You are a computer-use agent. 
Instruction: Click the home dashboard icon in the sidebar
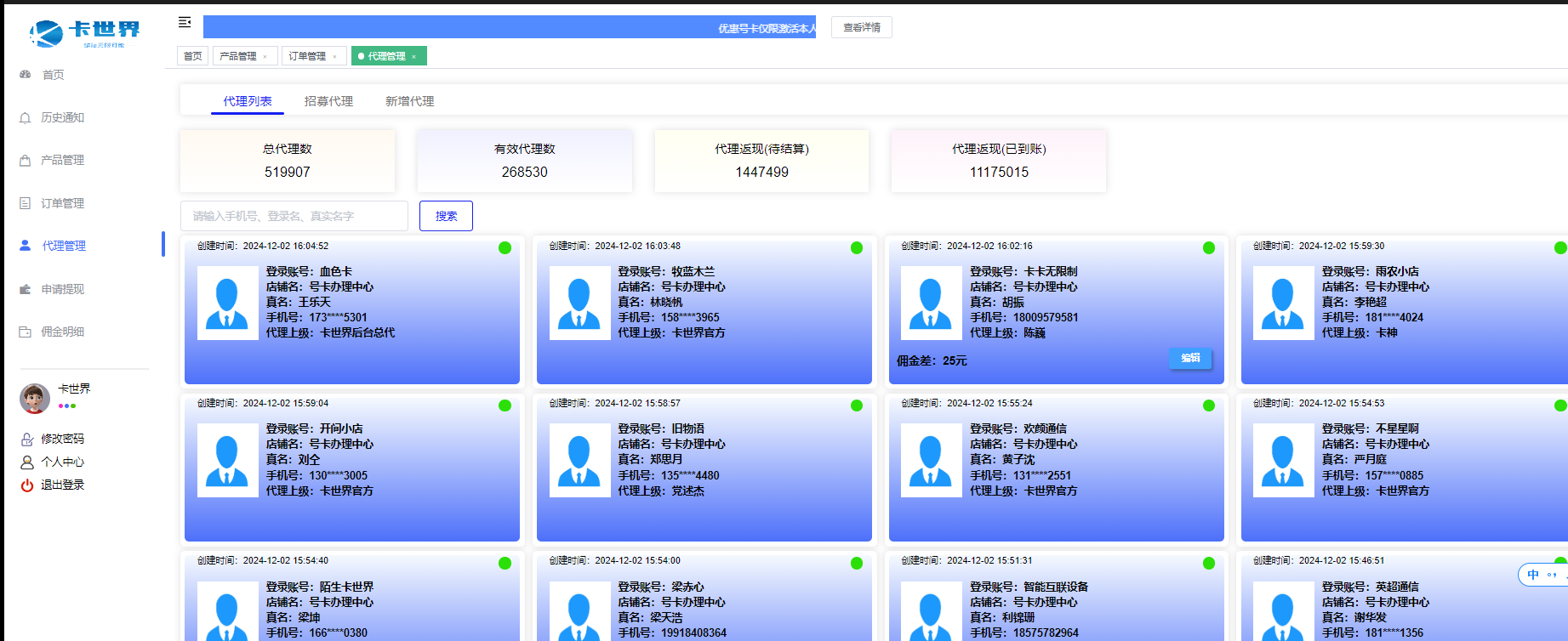(26, 75)
